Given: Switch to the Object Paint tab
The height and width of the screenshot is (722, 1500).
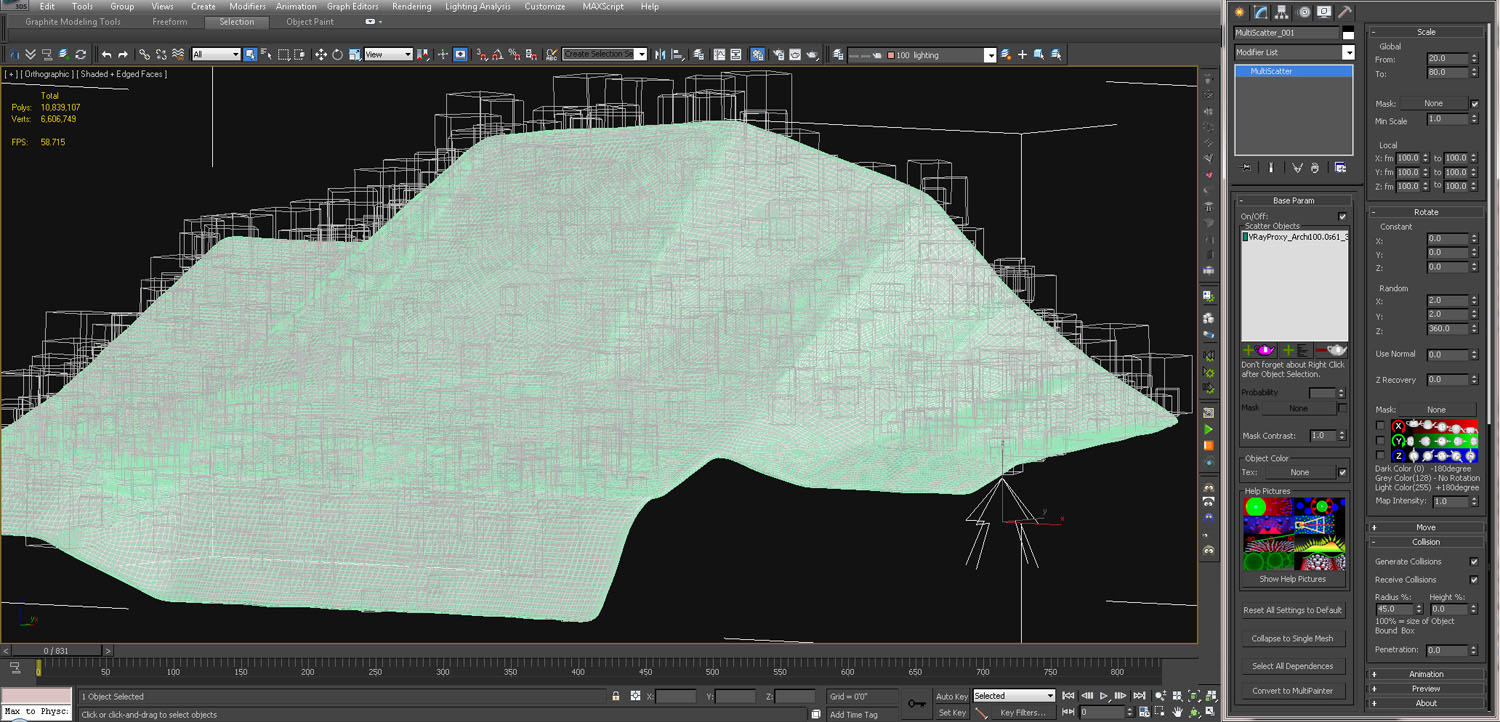Looking at the screenshot, I should (x=312, y=21).
